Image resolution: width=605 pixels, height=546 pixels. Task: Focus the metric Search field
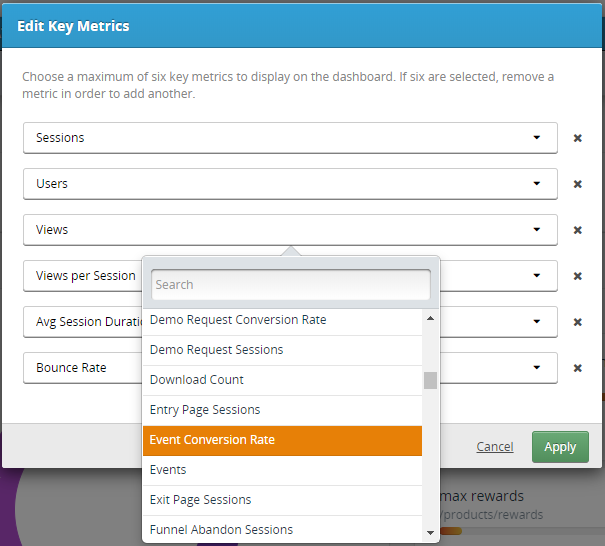click(291, 285)
